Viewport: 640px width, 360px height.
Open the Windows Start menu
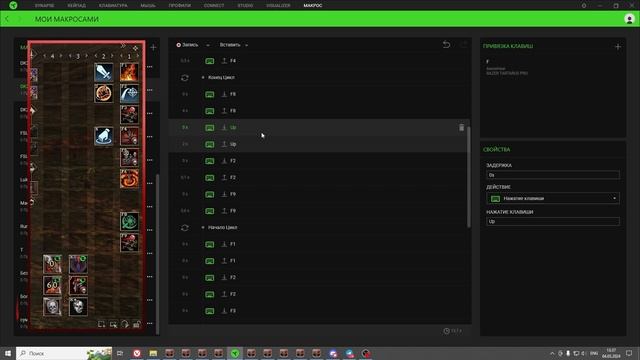(x=8, y=353)
